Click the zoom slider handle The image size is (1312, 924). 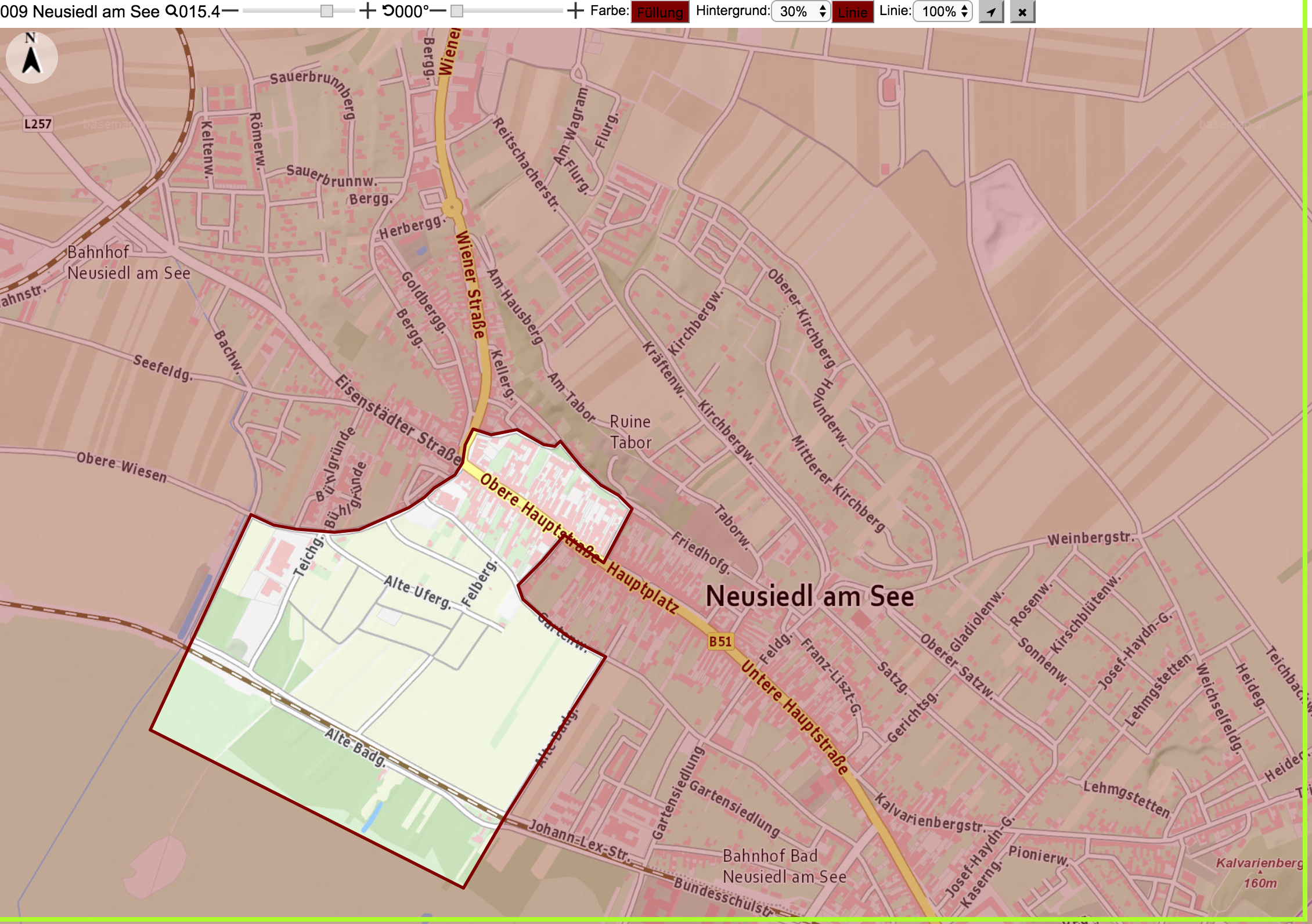pos(327,11)
